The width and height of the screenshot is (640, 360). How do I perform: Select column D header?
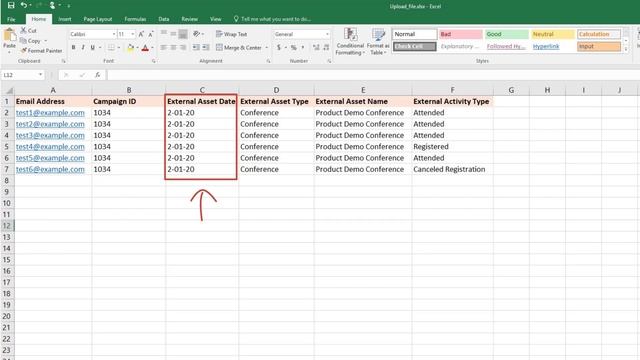tap(276, 90)
